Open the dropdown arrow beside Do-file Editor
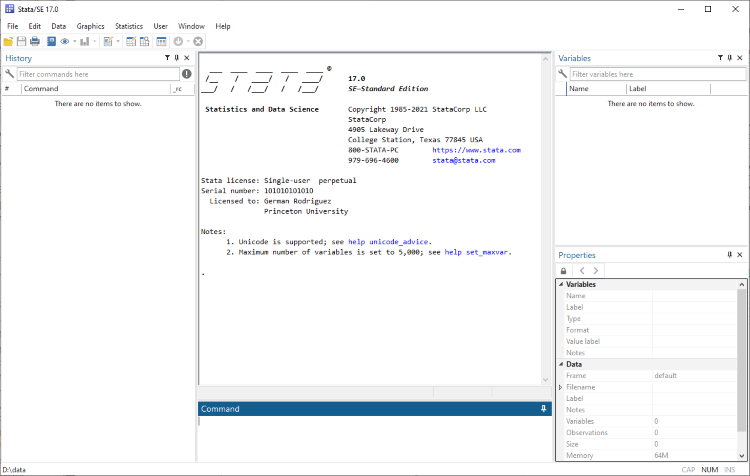750x476 pixels. [x=118, y=42]
